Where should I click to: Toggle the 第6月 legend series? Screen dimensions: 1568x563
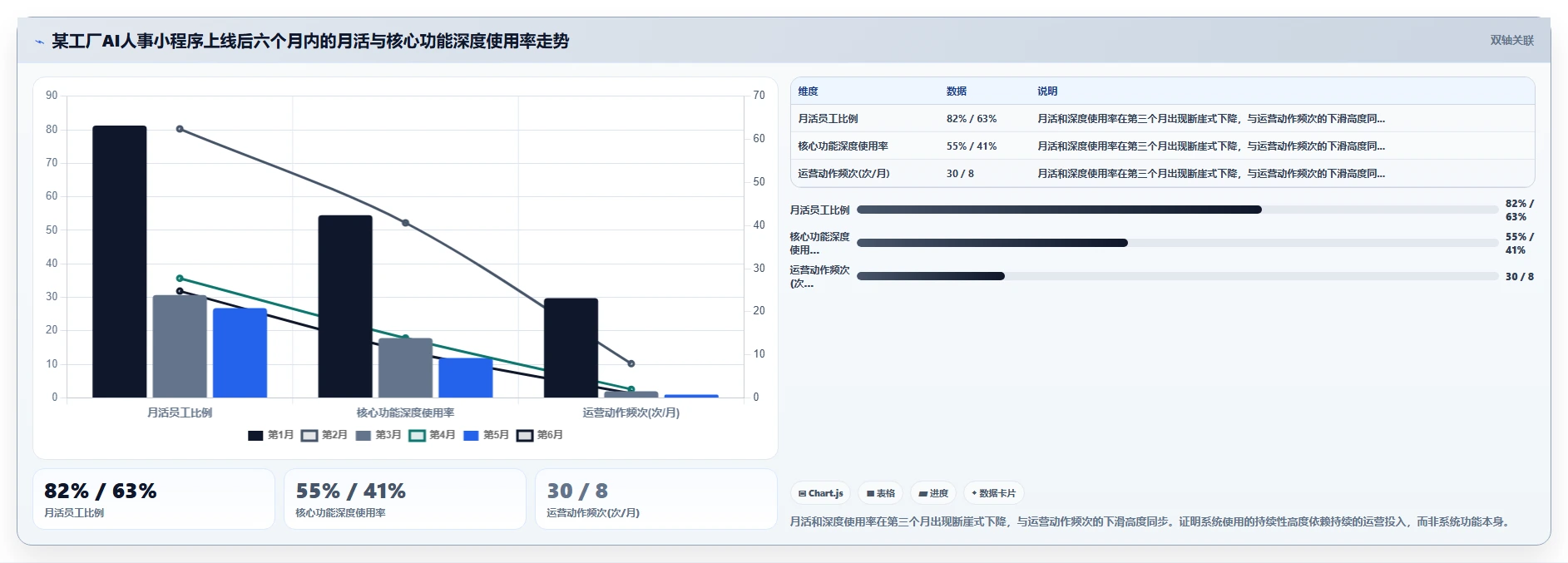540,435
